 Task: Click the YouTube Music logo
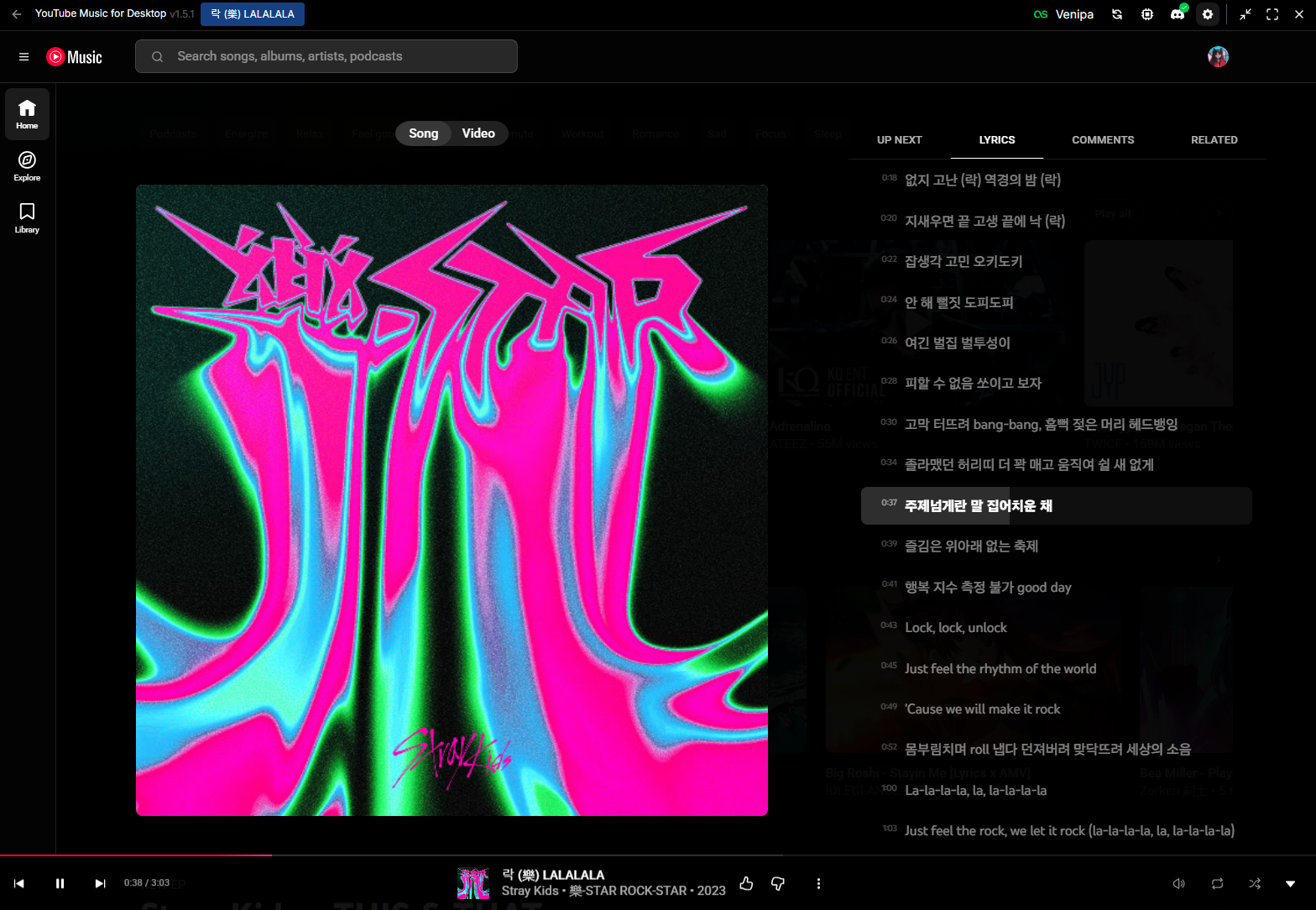pyautogui.click(x=74, y=57)
